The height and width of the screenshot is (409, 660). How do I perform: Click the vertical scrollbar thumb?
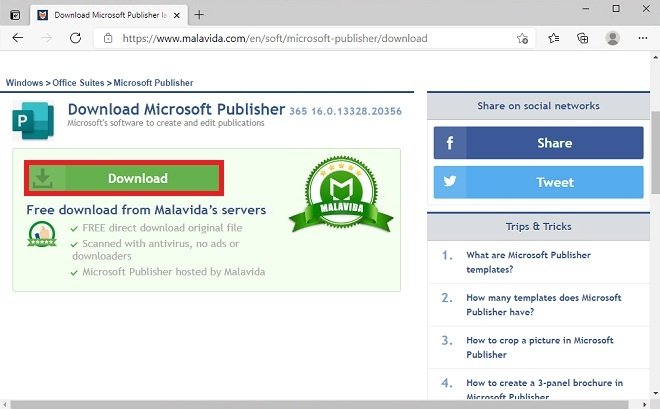(655, 152)
